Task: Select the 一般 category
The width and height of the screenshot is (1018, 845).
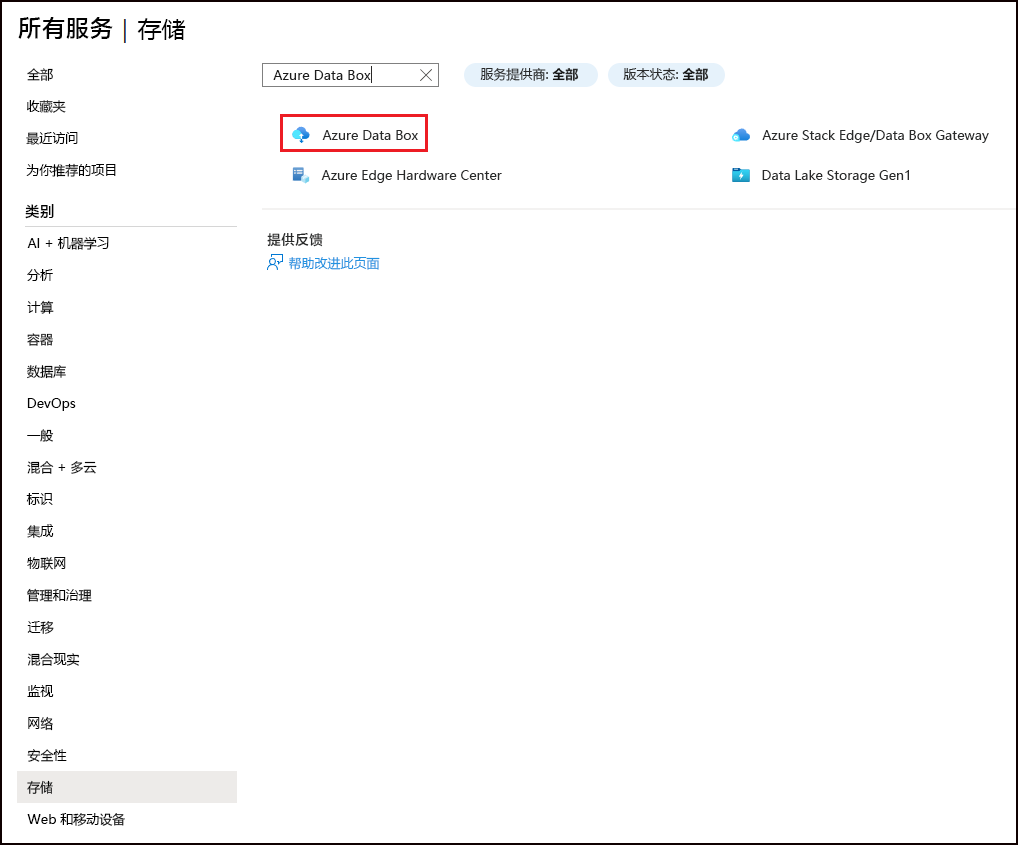Action: click(40, 435)
